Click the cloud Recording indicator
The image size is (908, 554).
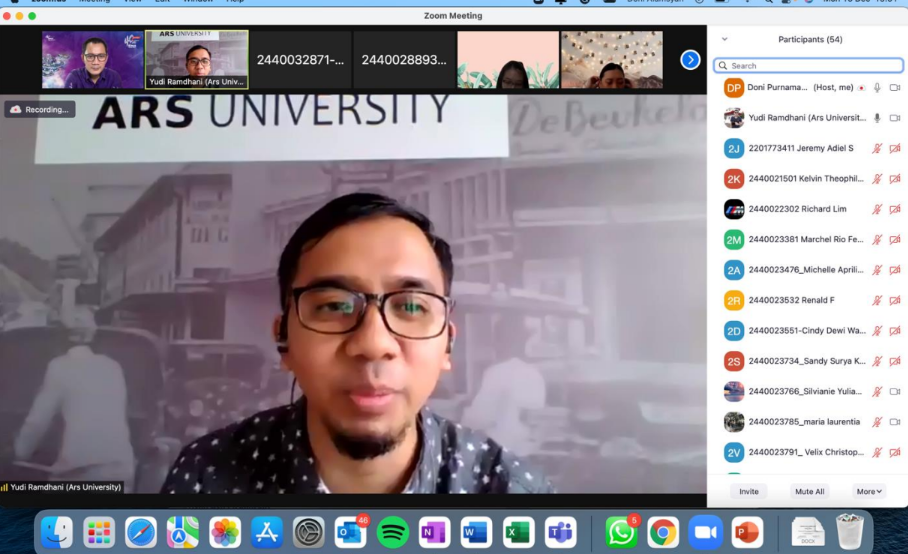tap(40, 110)
